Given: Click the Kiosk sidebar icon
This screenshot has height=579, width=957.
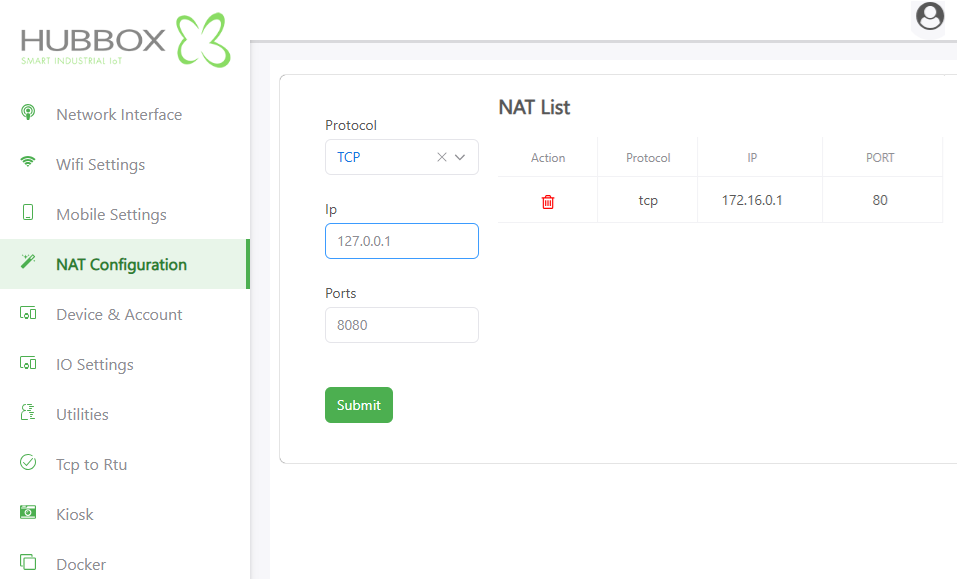Looking at the screenshot, I should (28, 513).
